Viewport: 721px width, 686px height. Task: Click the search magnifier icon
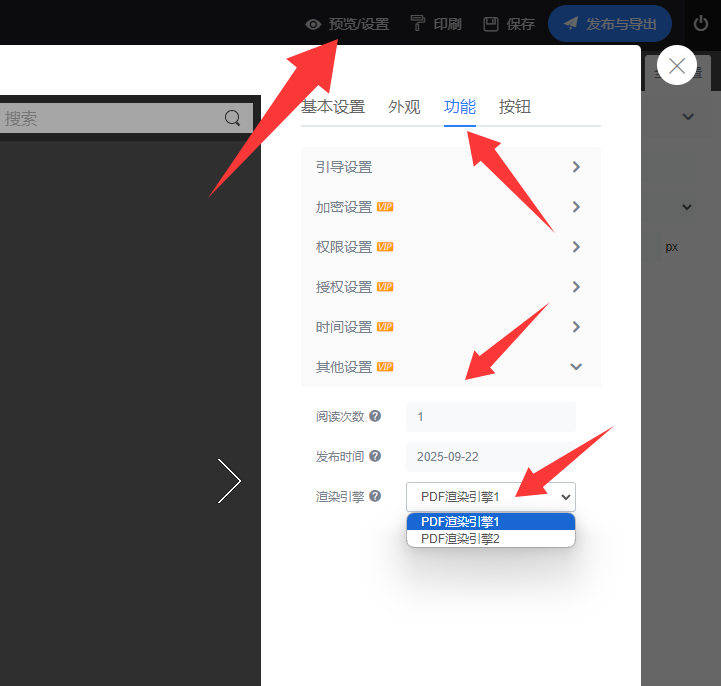pos(233,118)
